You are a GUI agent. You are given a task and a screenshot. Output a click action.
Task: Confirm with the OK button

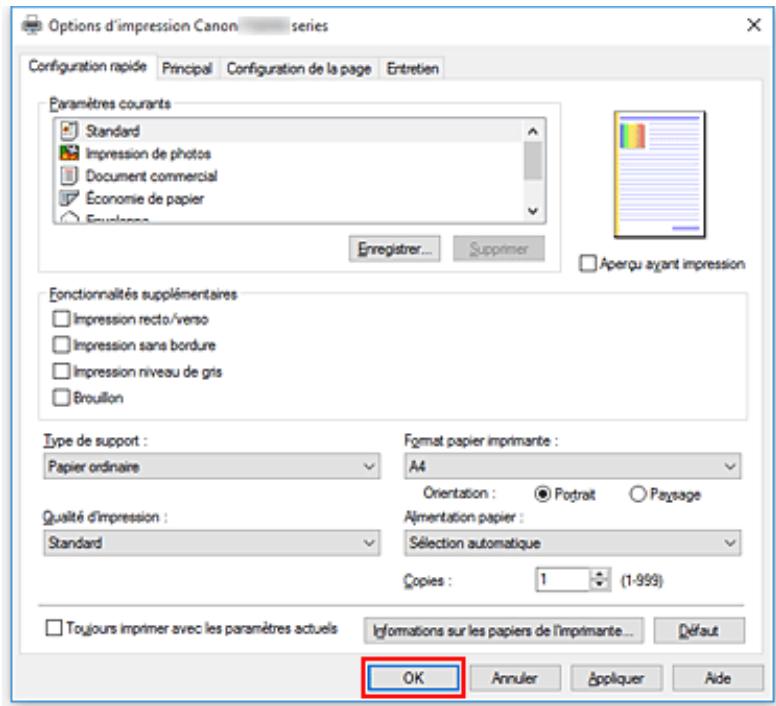coord(413,677)
